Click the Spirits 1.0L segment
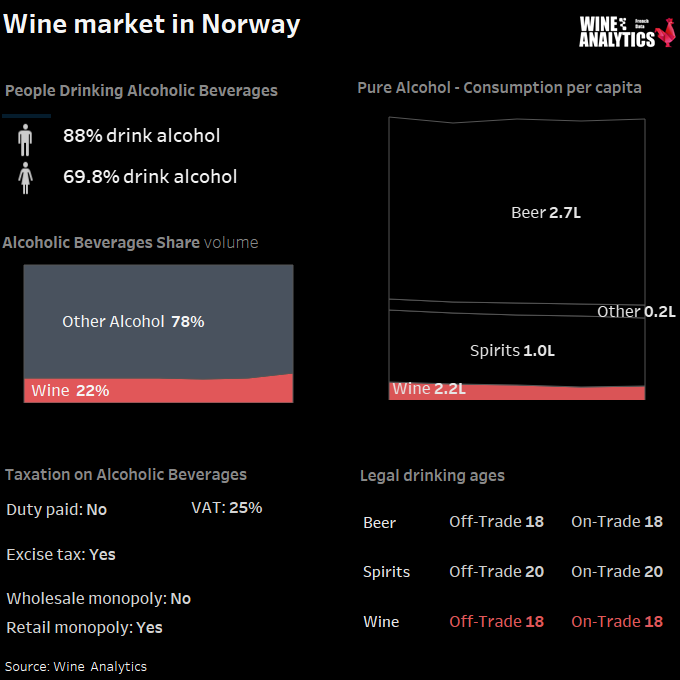The width and height of the screenshot is (680, 680). [x=517, y=349]
